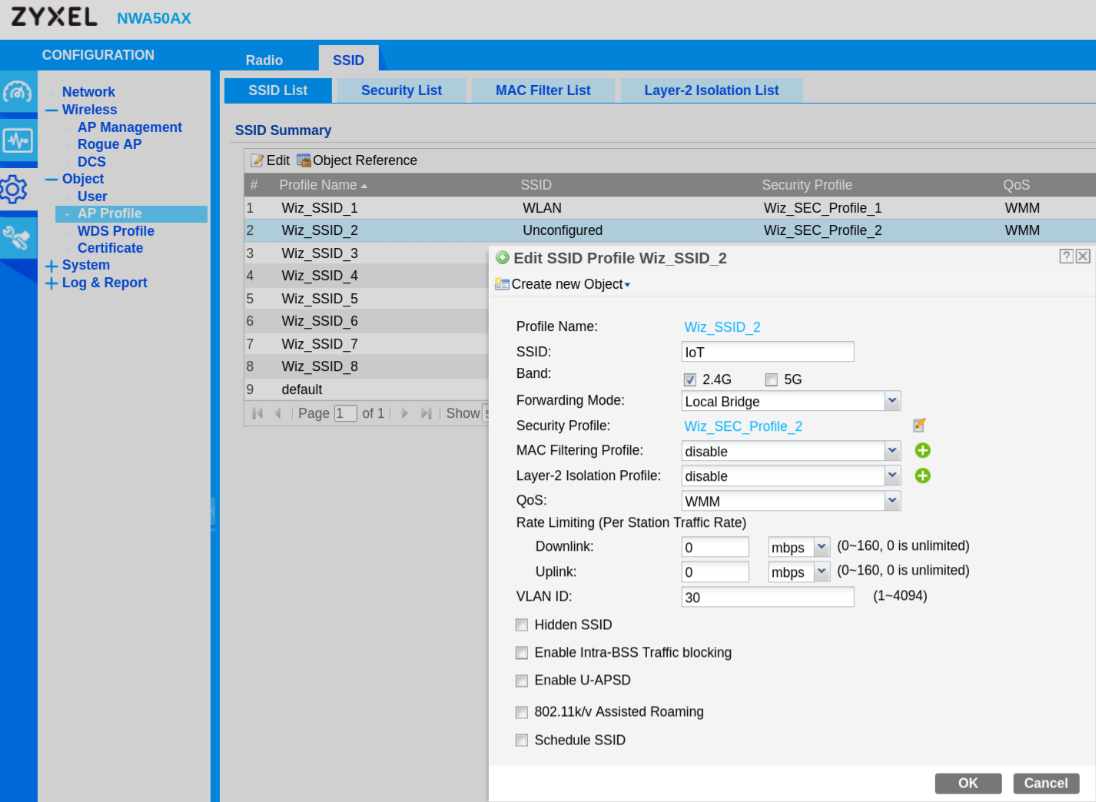Open the Configuration gear sidebar icon
This screenshot has height=802, width=1096.
point(15,189)
